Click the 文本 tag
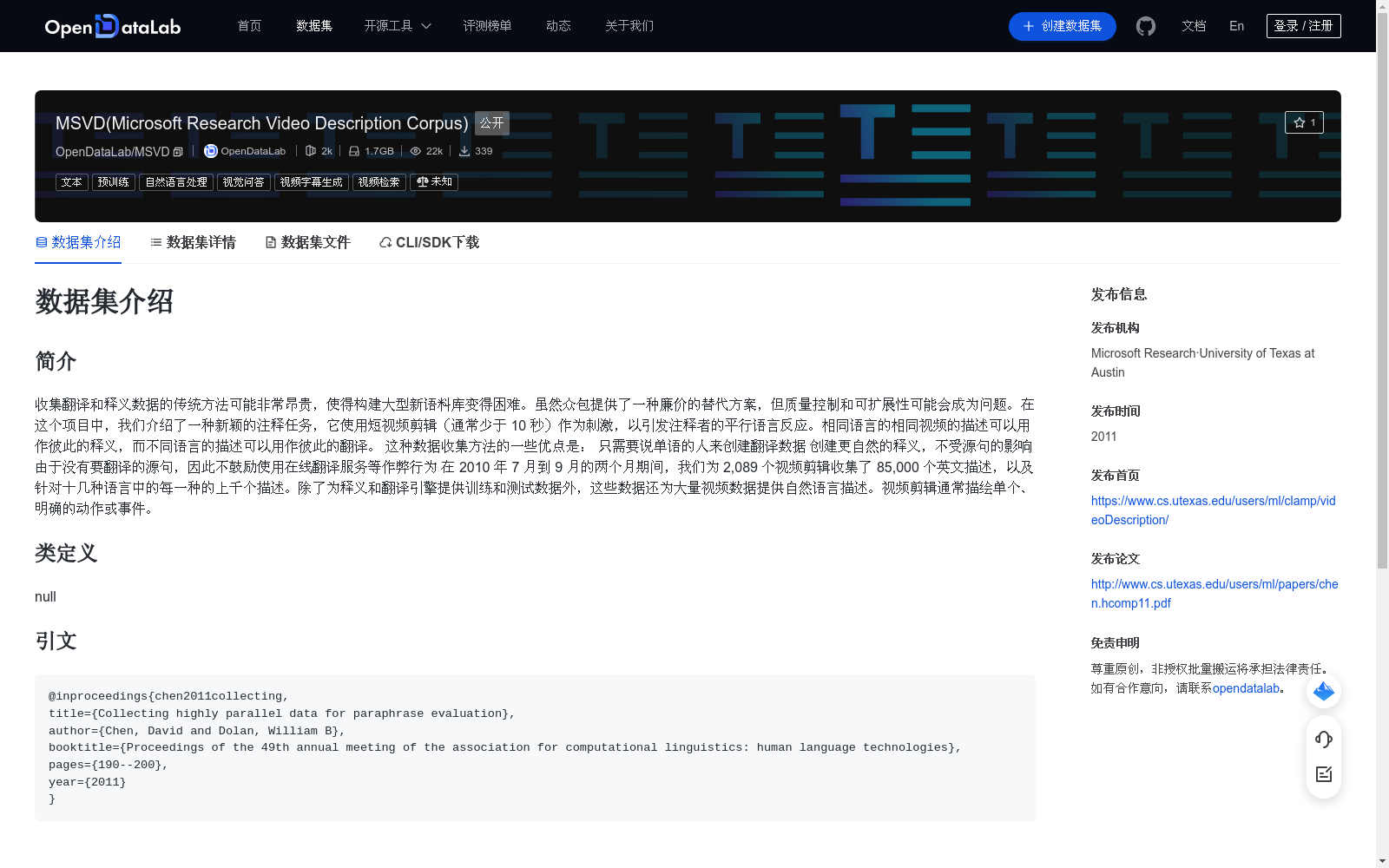The image size is (1389, 868). (72, 182)
